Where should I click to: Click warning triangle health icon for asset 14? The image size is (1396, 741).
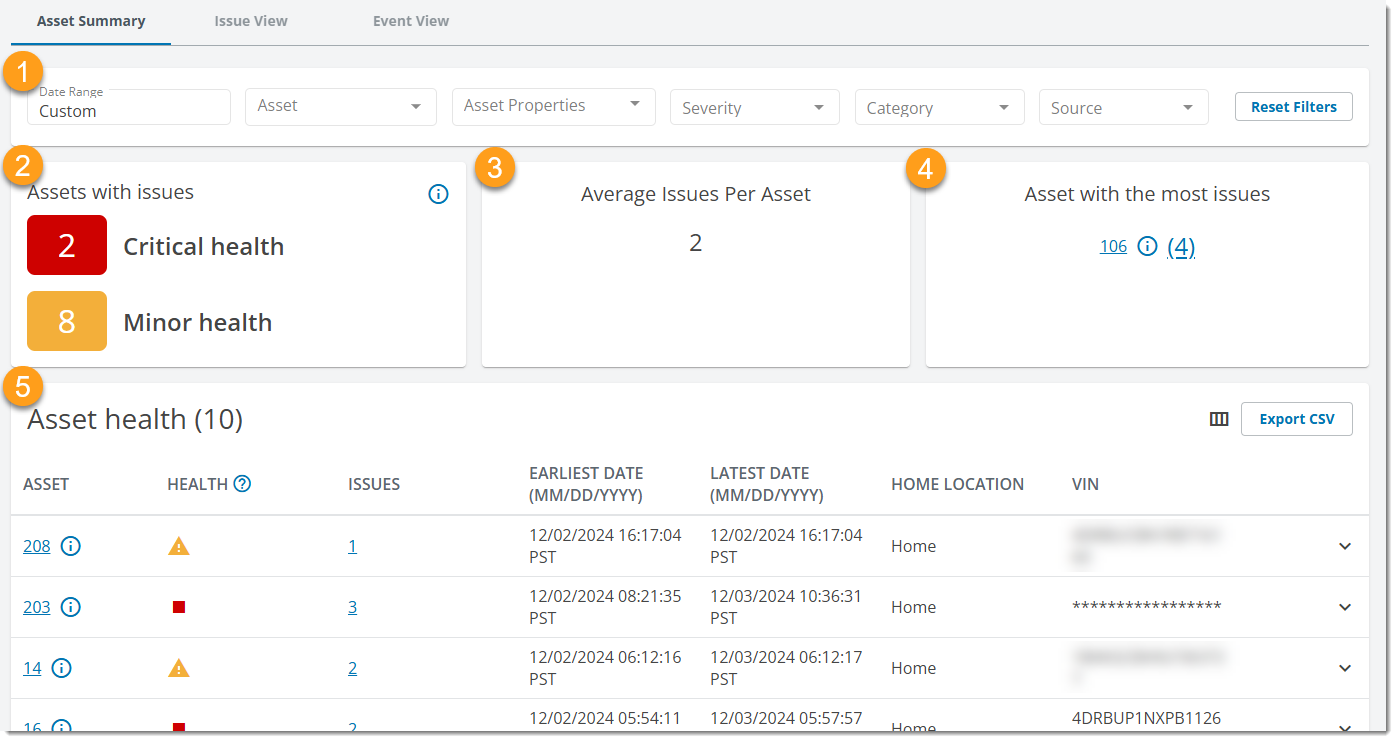tap(178, 668)
